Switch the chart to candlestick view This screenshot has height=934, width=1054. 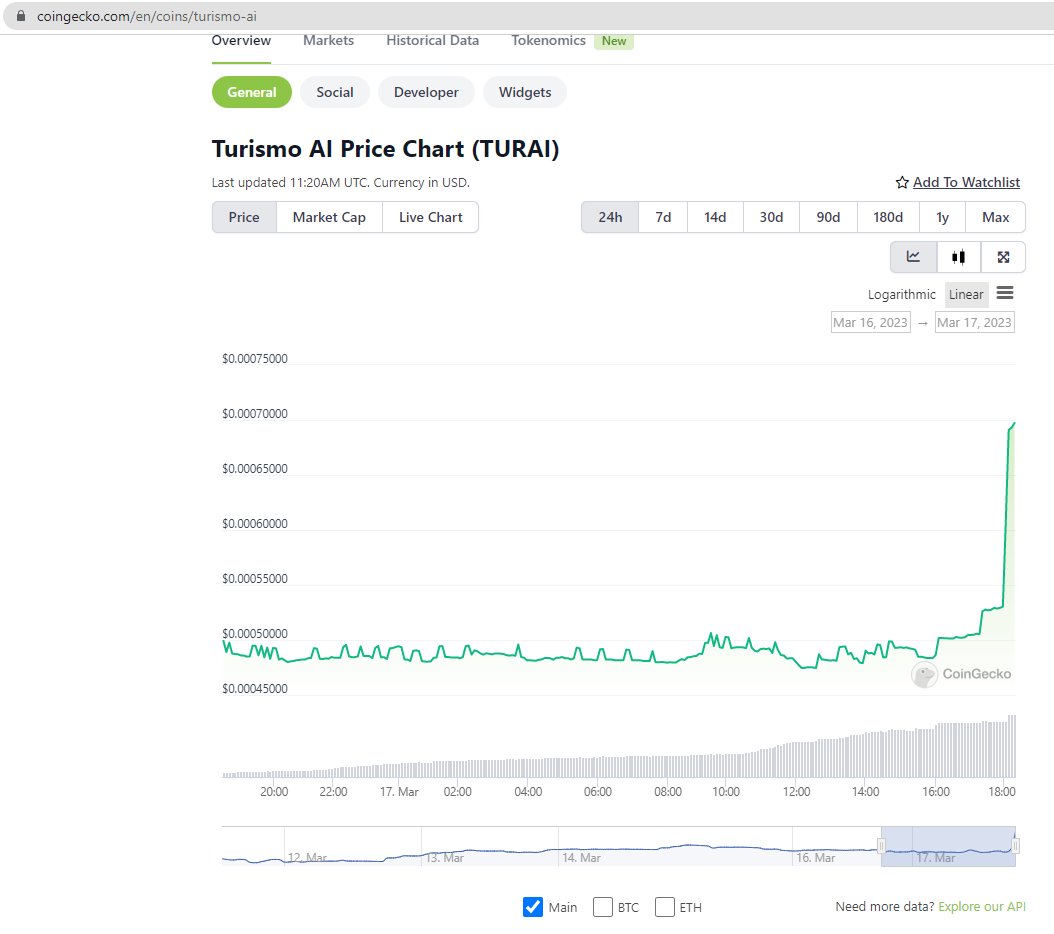coord(957,257)
